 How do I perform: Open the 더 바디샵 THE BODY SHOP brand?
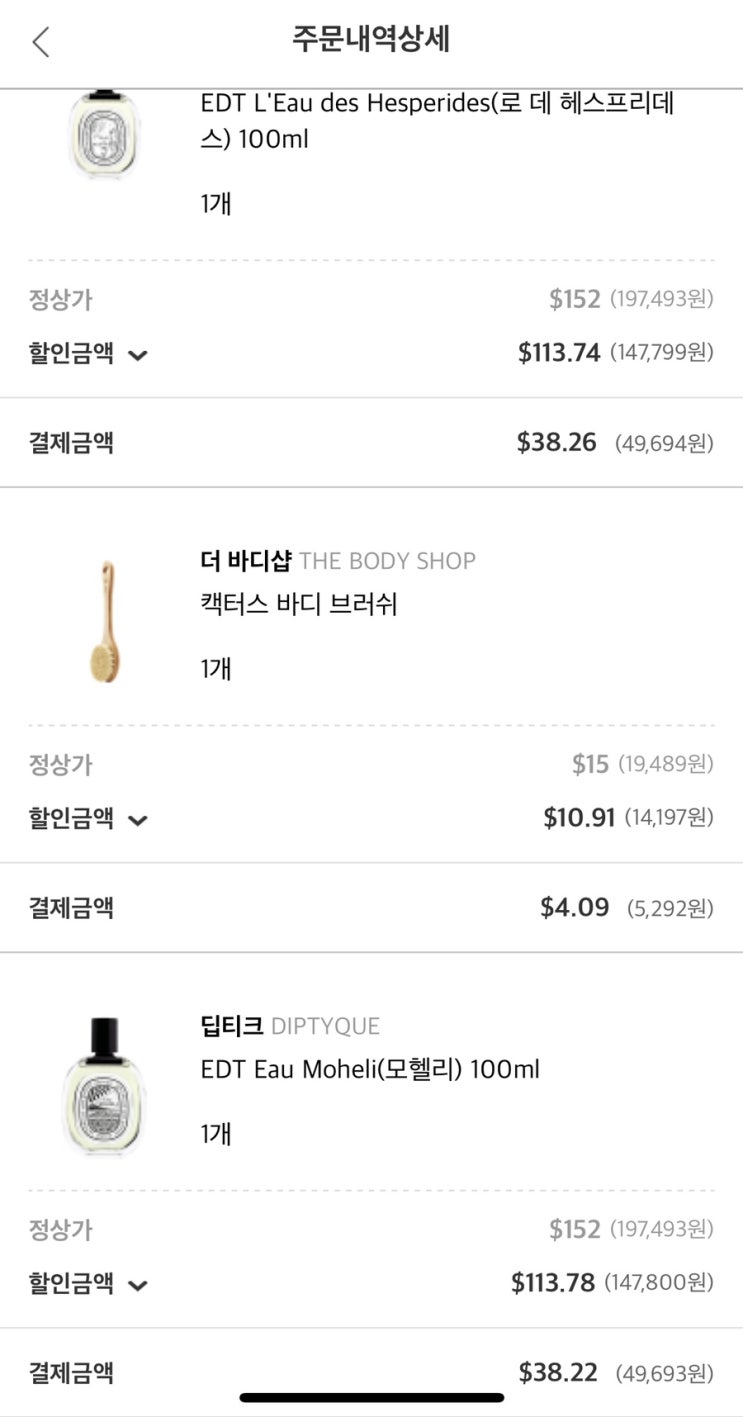click(x=338, y=561)
